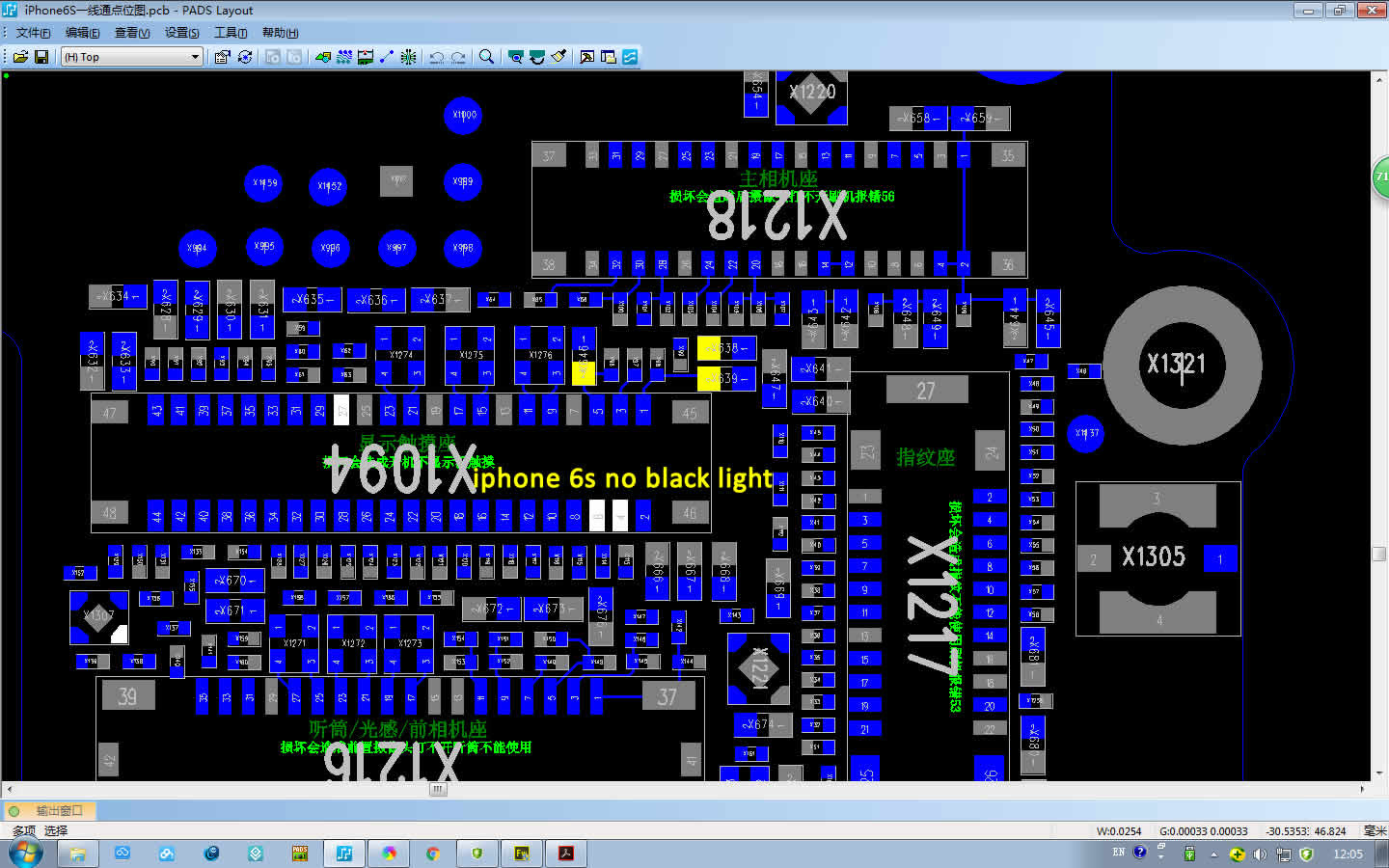Select test point X1159
Screen dimensions: 1389x868
click(x=264, y=182)
